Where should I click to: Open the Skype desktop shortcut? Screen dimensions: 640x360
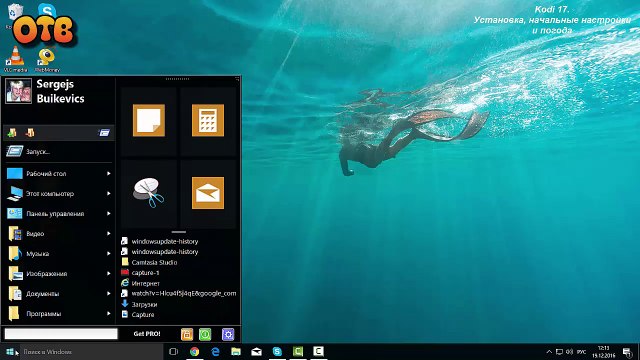point(47,10)
